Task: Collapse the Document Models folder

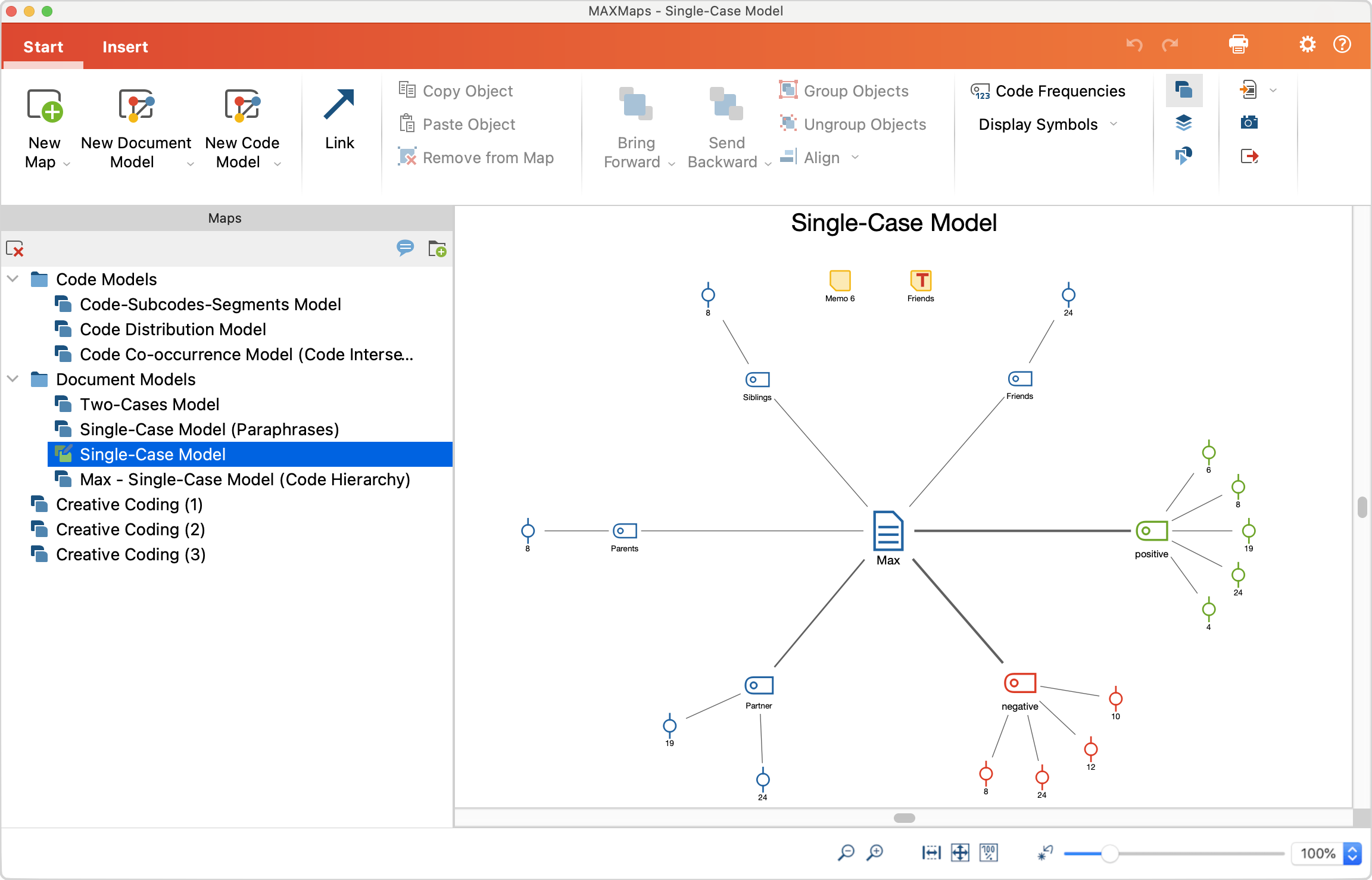Action: (x=12, y=379)
